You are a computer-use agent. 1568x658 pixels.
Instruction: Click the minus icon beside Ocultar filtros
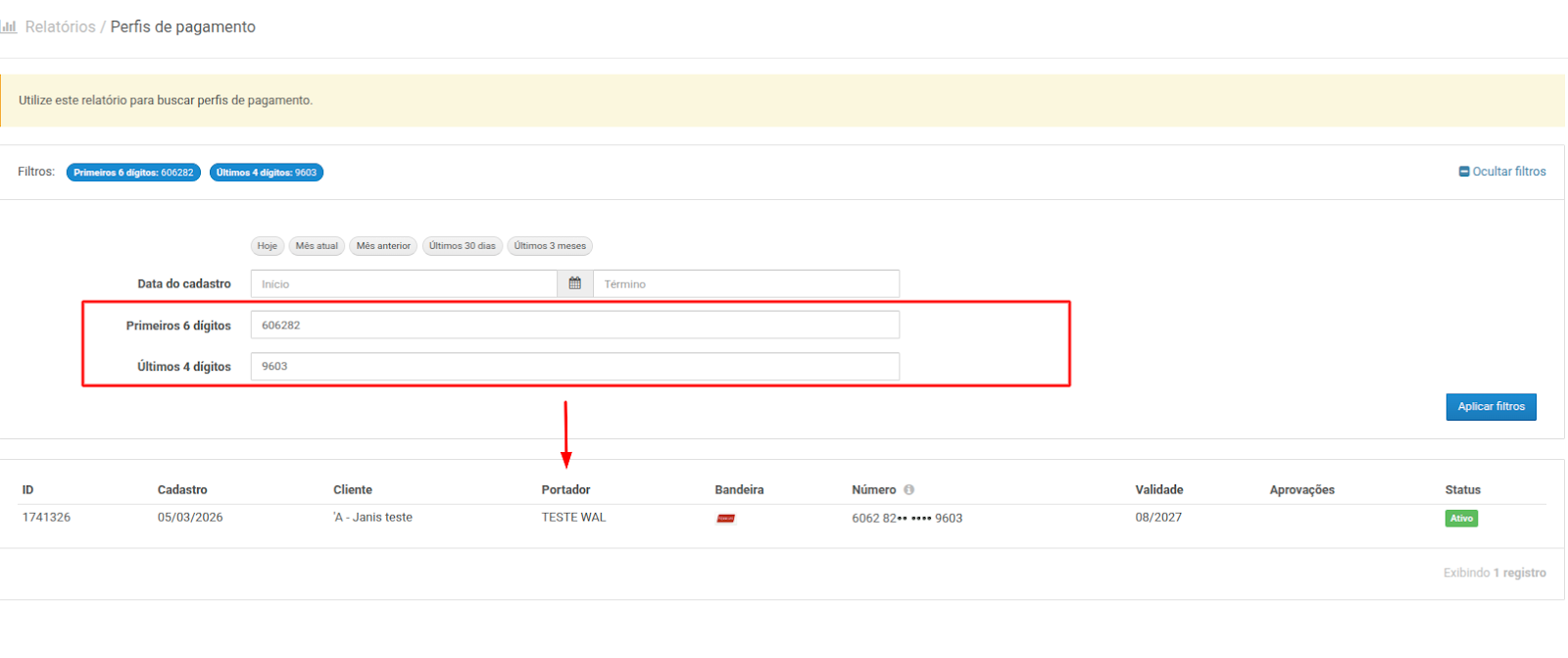point(1464,172)
